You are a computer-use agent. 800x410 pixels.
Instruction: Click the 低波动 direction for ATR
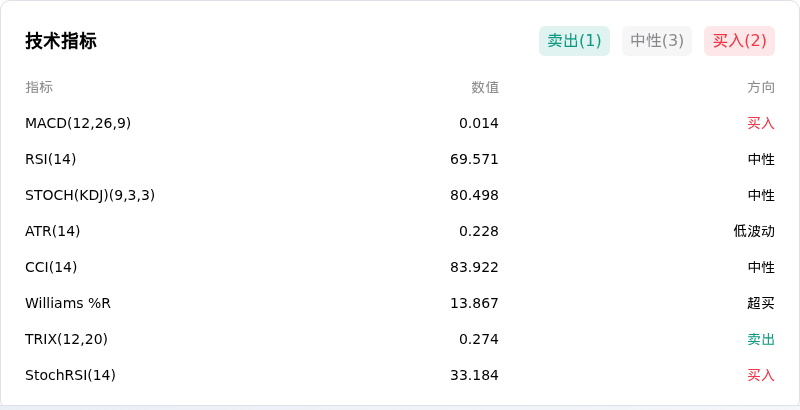754,231
